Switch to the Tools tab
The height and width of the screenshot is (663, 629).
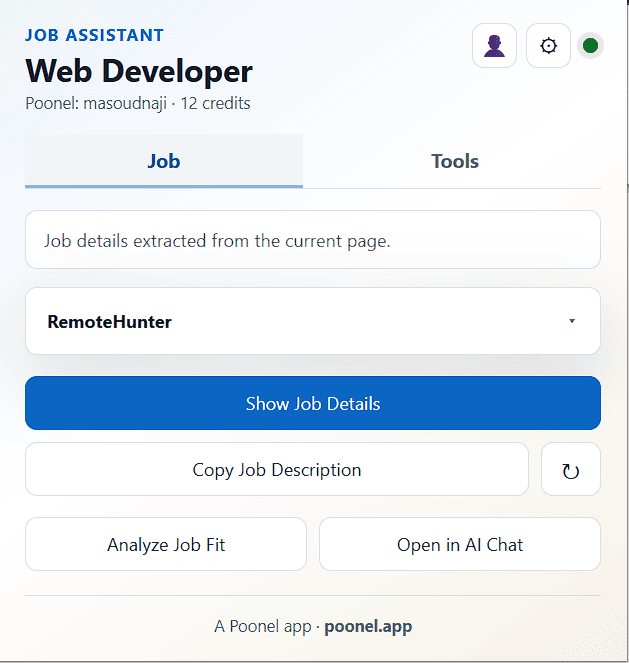tap(454, 161)
